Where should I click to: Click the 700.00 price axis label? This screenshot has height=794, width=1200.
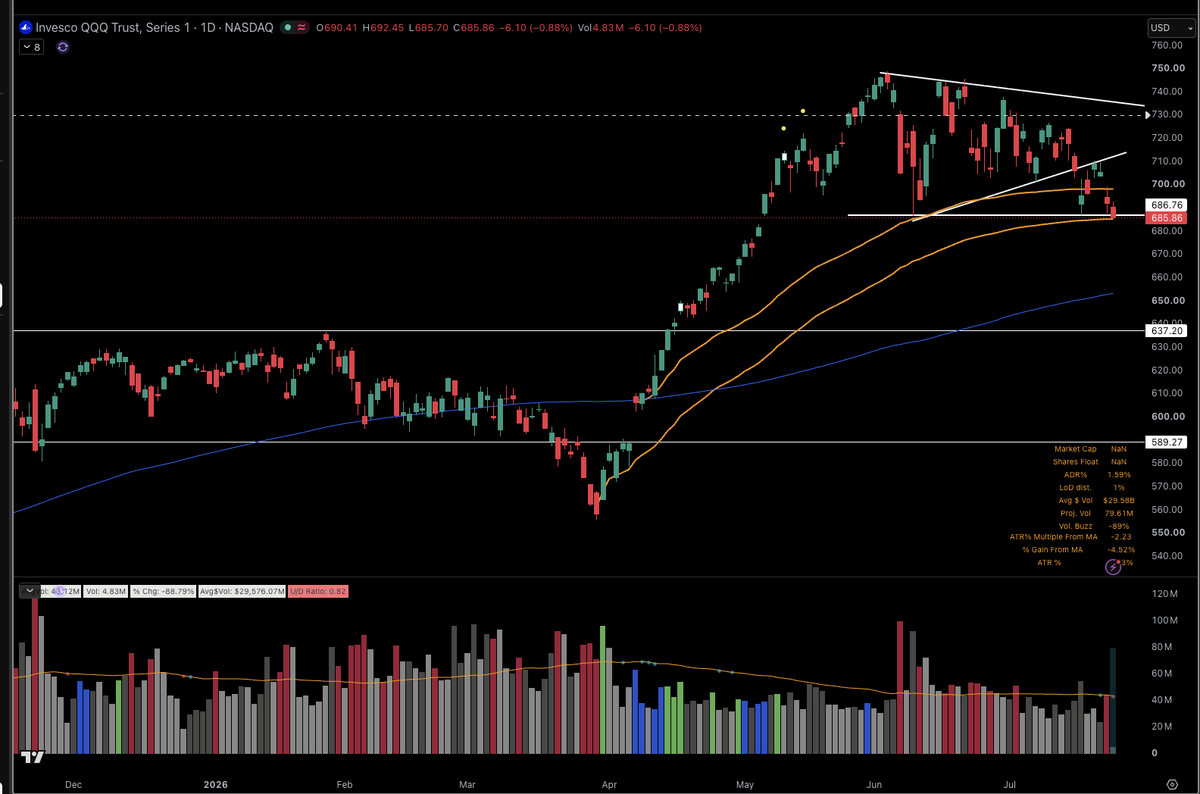1166,184
